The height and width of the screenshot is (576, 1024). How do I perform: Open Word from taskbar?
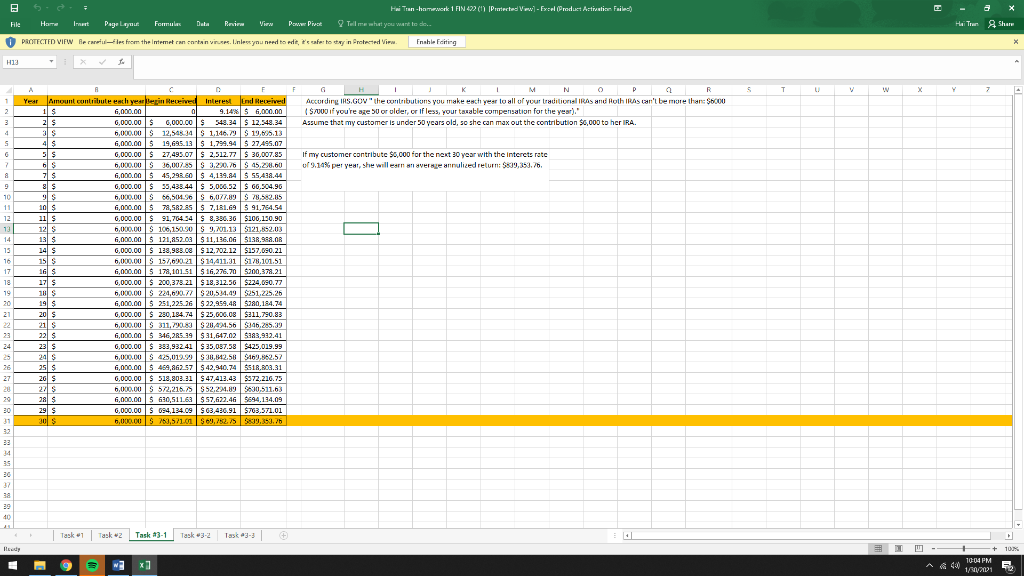118,565
